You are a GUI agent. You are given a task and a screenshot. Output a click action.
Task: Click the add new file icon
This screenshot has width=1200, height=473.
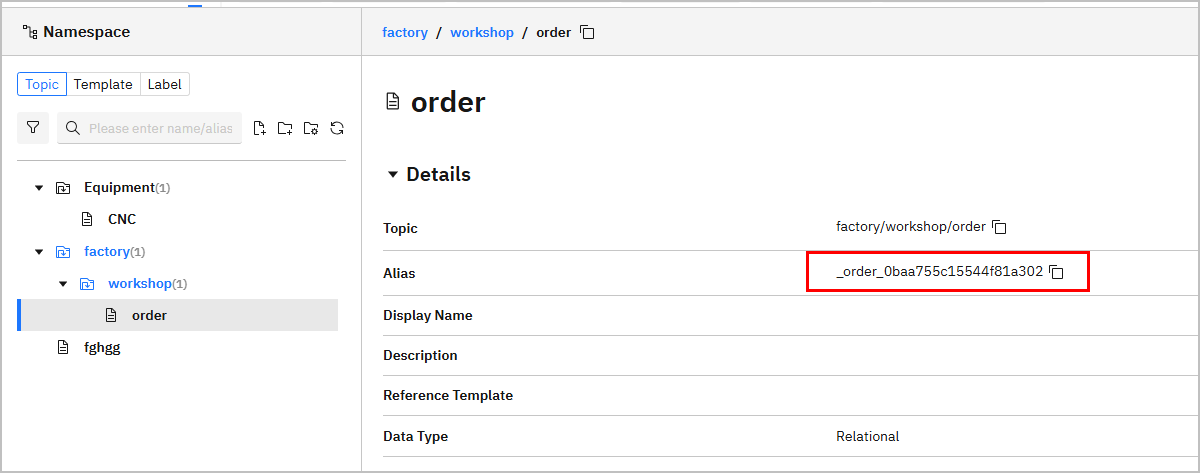[260, 128]
